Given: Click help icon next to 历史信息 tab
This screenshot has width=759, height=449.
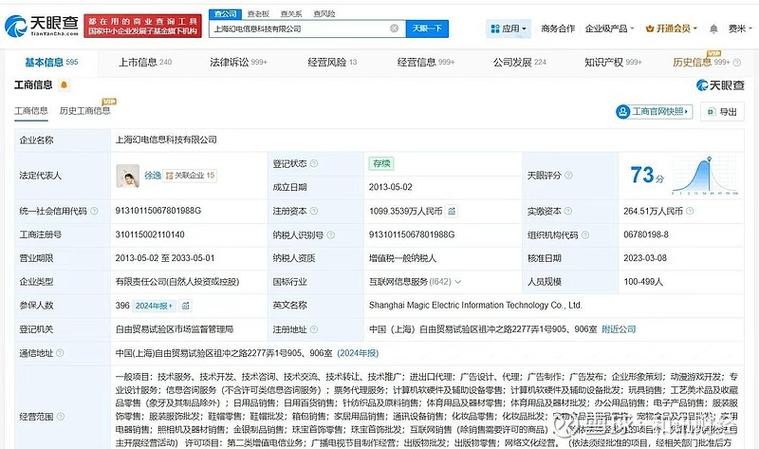Looking at the screenshot, I should coord(737,62).
